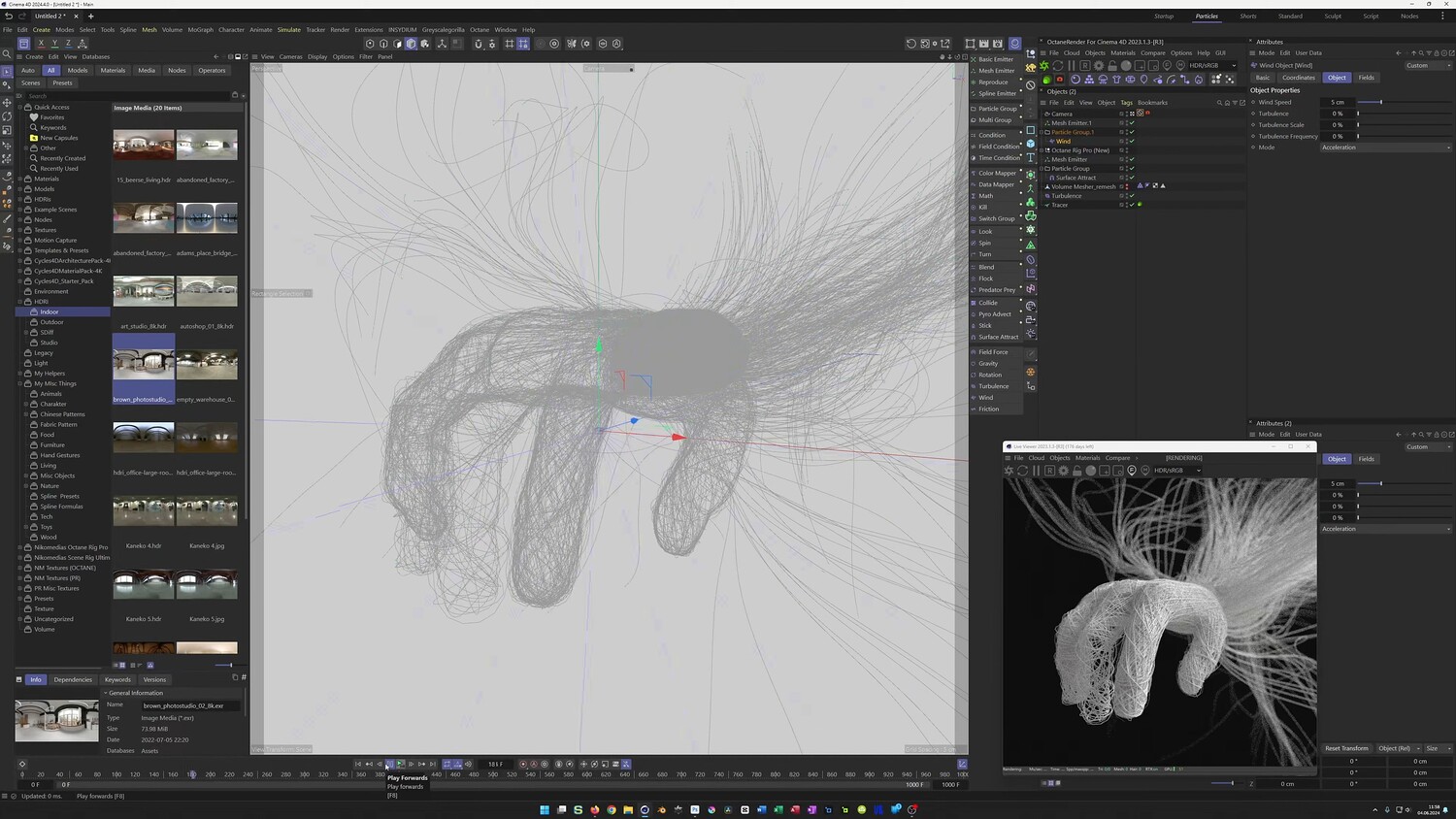This screenshot has height=819, width=1456.
Task: Adjust the Turbulence Frequency slider
Action: click(x=1405, y=137)
